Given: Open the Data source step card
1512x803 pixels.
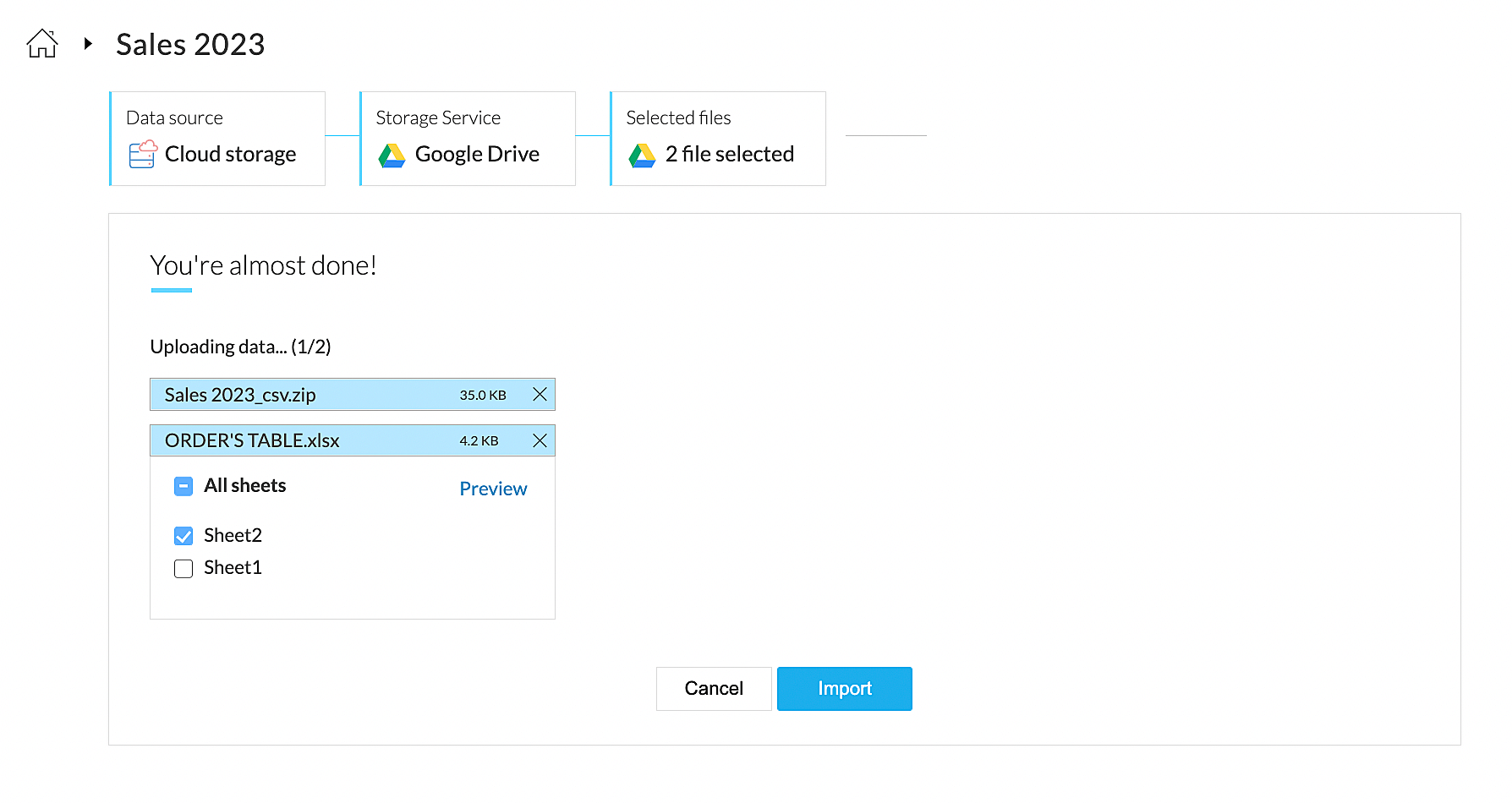Looking at the screenshot, I should pos(217,138).
